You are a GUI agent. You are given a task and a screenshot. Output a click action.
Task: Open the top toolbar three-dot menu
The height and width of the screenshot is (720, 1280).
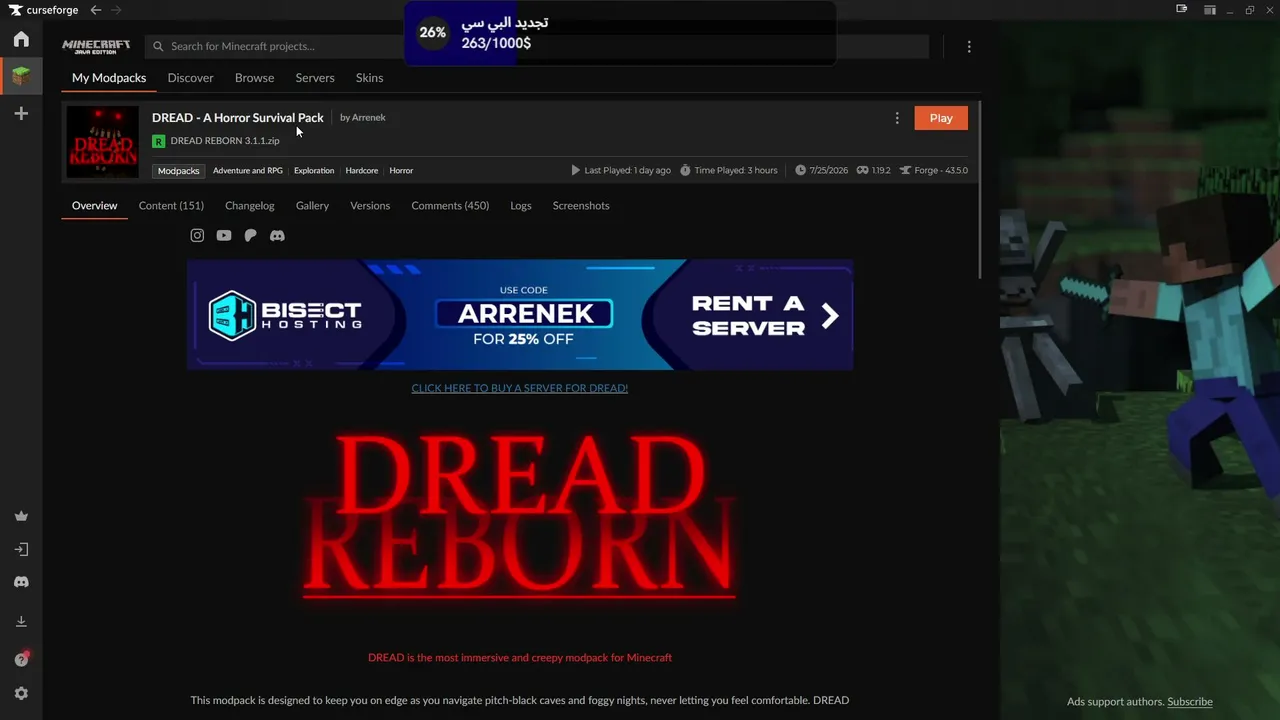click(x=969, y=46)
